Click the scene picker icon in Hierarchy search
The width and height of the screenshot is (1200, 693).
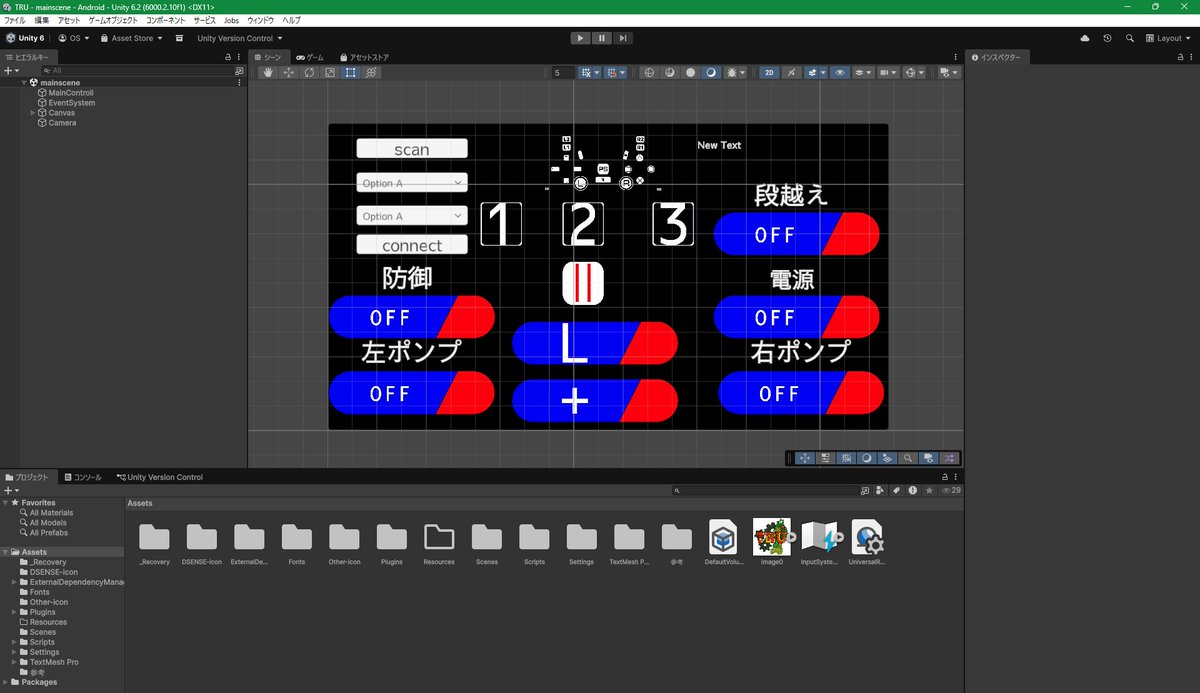(x=239, y=71)
